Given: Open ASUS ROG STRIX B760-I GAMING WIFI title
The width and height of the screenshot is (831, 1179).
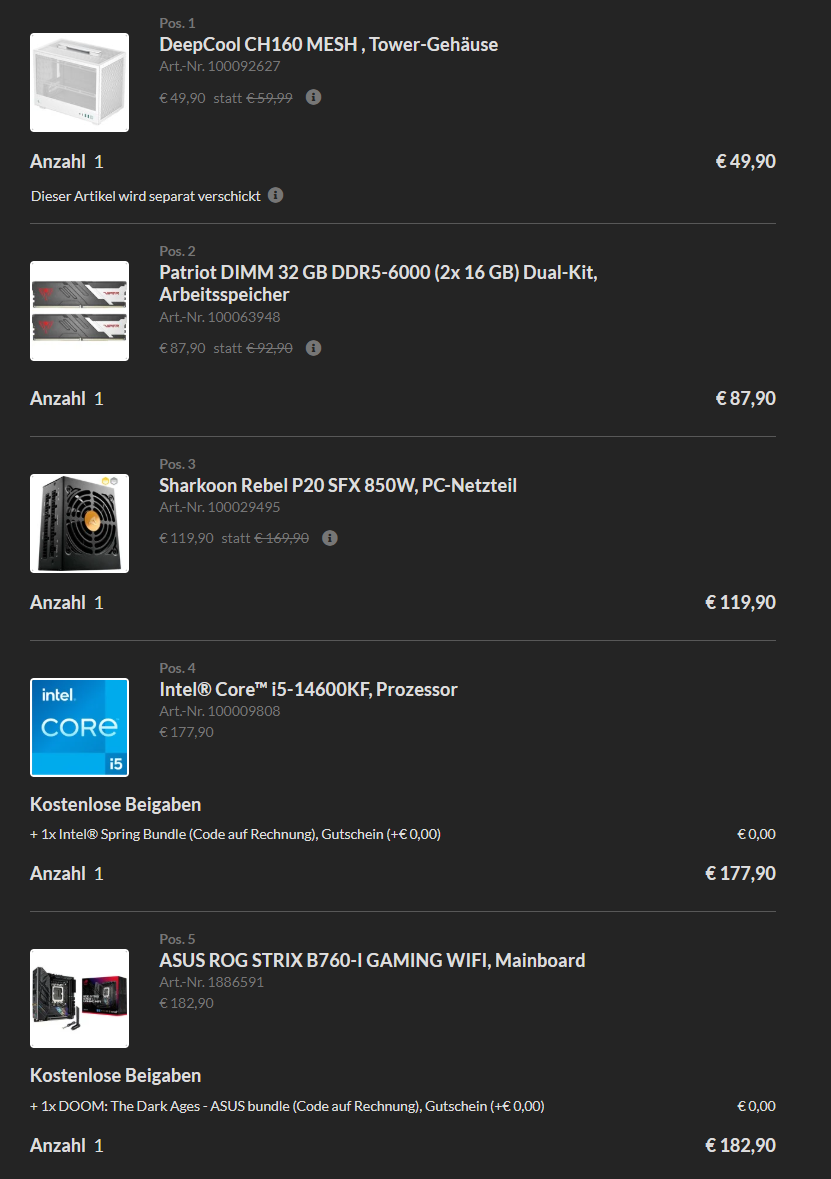Looking at the screenshot, I should [372, 960].
